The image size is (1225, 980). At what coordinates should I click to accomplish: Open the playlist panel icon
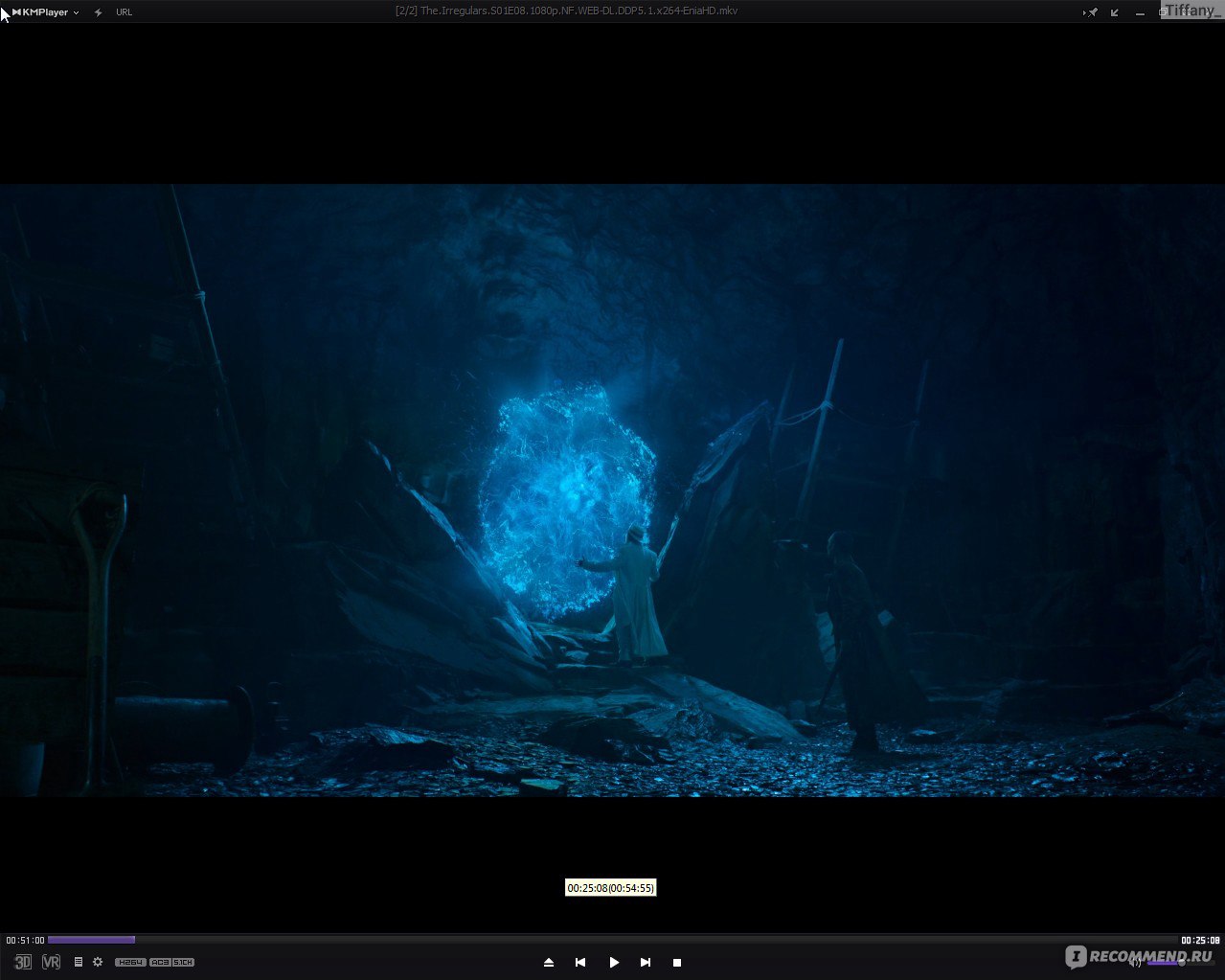79,962
